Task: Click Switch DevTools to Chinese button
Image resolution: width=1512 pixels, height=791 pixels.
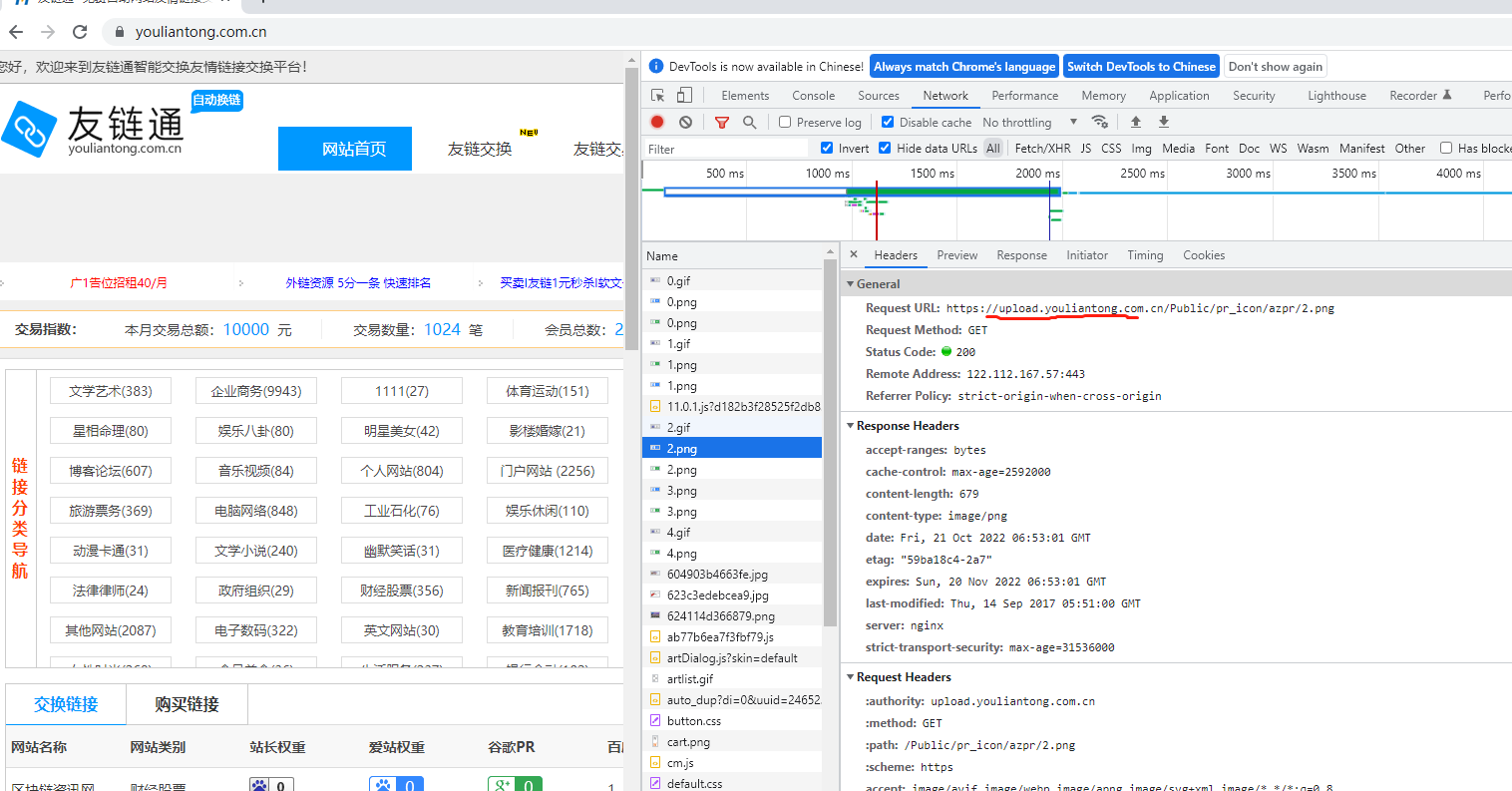Action: 1141,67
